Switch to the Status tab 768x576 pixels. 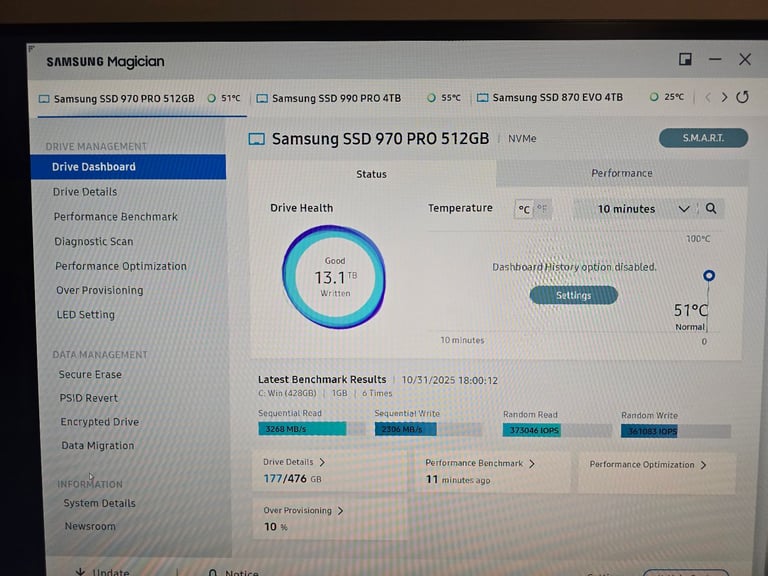point(372,174)
